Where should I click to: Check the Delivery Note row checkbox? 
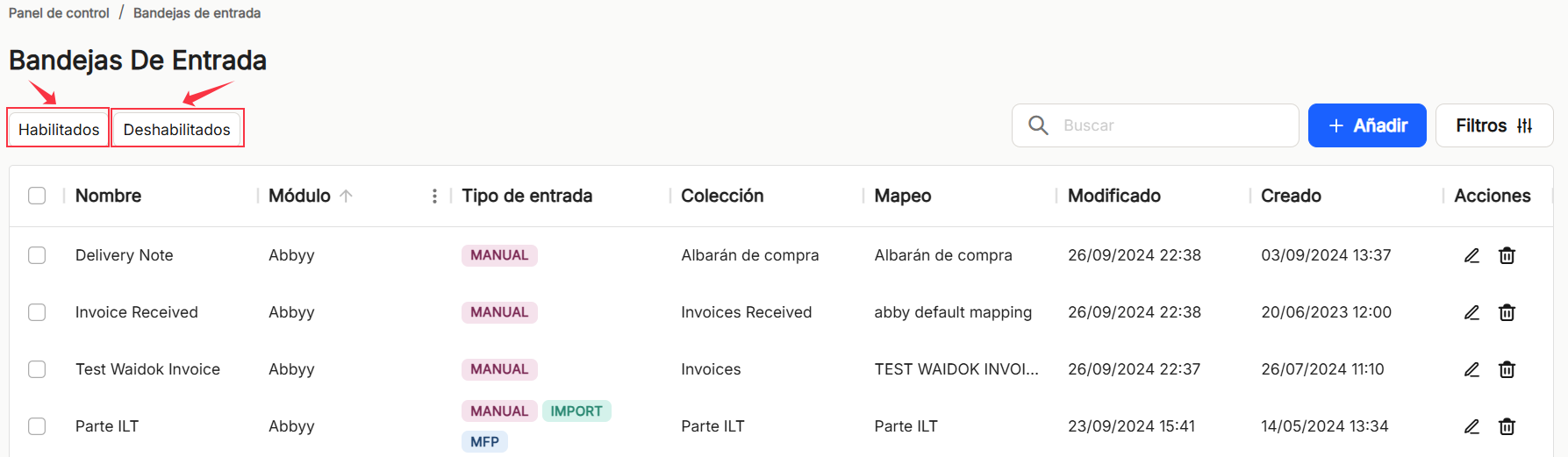pyautogui.click(x=37, y=255)
